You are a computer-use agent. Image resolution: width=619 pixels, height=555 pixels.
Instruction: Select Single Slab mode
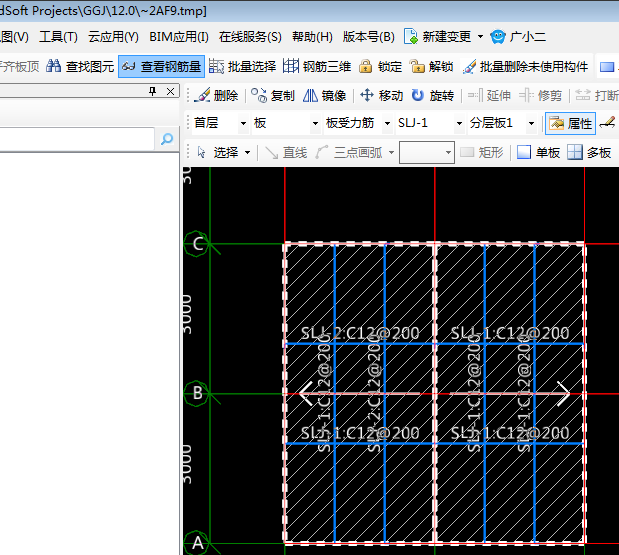pyautogui.click(x=538, y=152)
